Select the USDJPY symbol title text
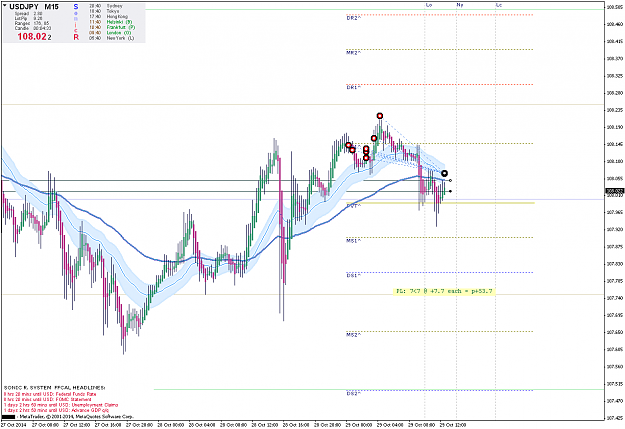 click(x=24, y=7)
